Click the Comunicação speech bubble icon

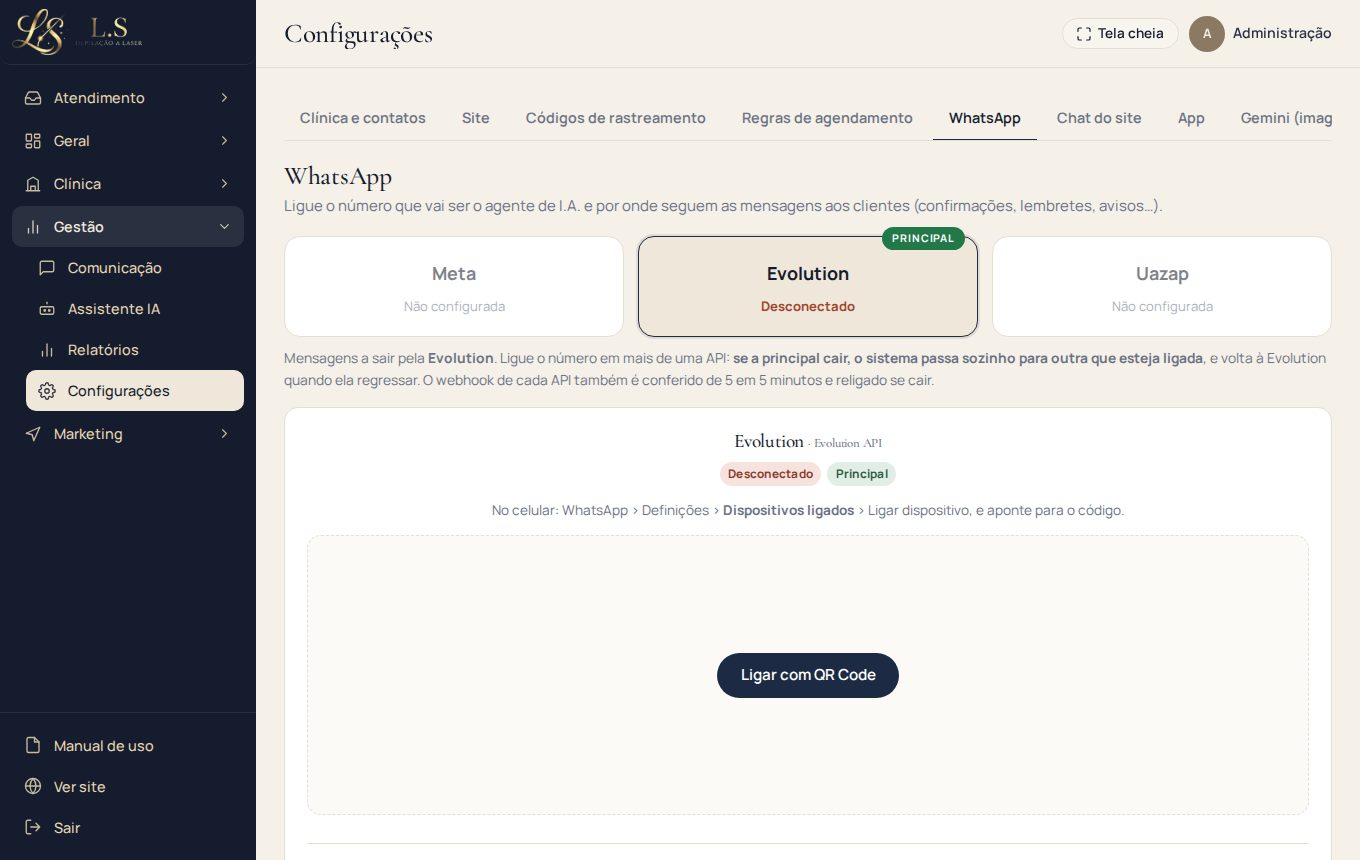(x=47, y=268)
